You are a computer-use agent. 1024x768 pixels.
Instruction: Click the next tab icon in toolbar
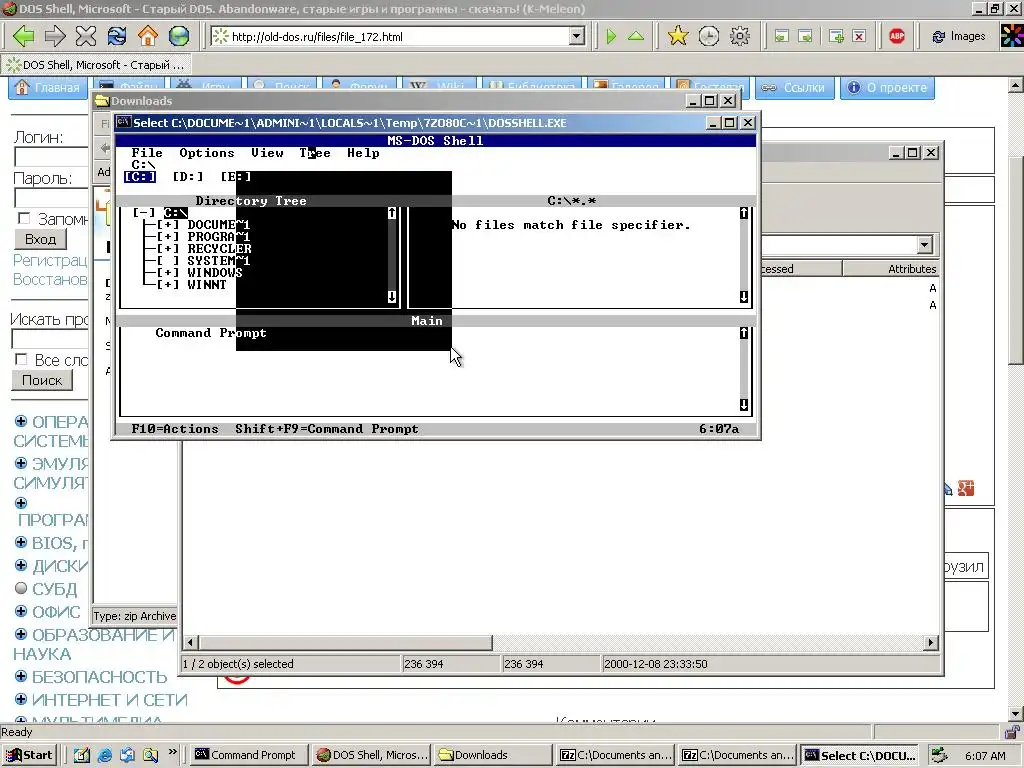(x=805, y=37)
